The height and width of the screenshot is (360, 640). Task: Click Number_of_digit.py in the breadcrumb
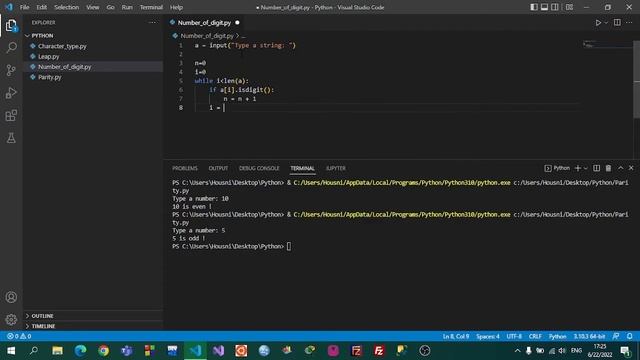click(x=207, y=36)
